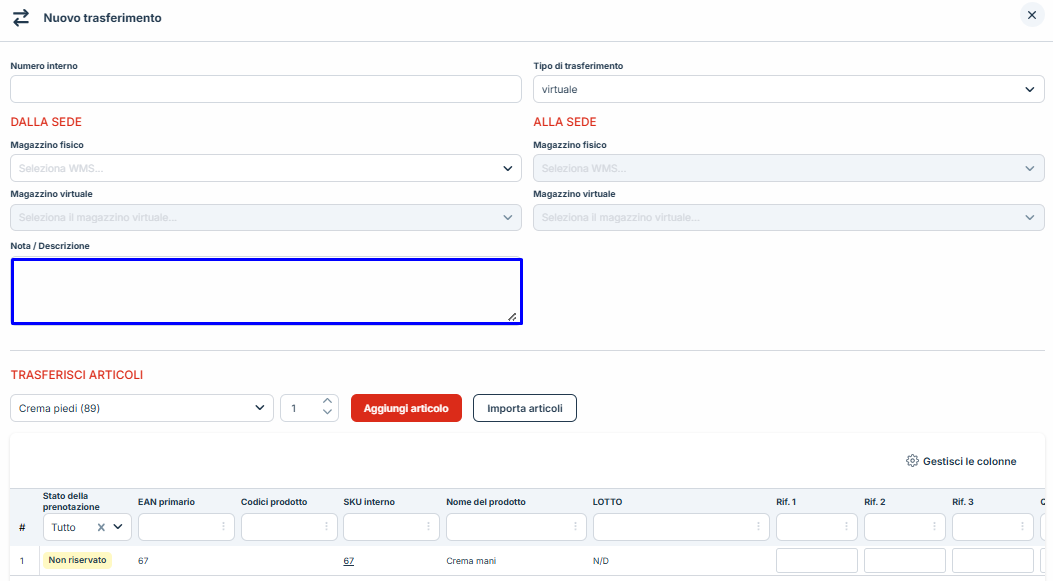Open the Codici prodotto filter options menu

tap(326, 527)
